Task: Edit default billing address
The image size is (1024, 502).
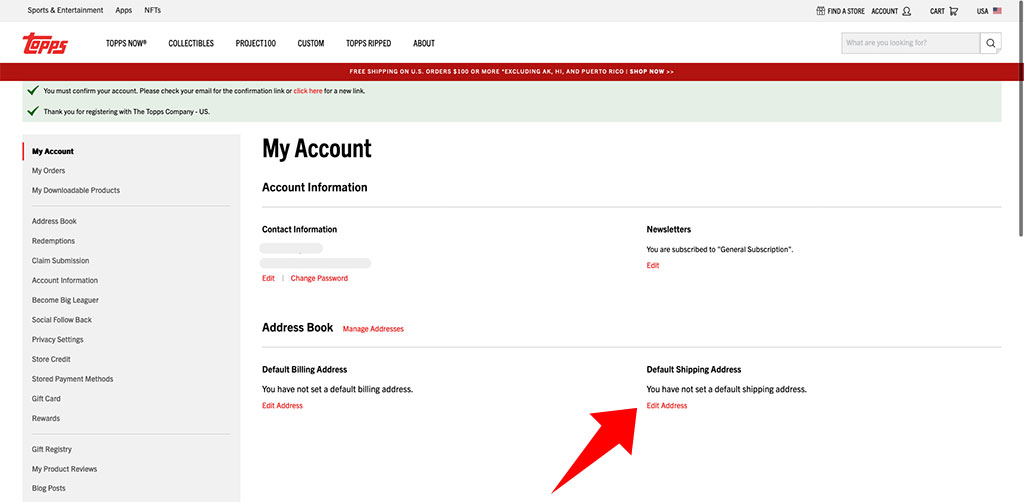Action: pos(282,405)
